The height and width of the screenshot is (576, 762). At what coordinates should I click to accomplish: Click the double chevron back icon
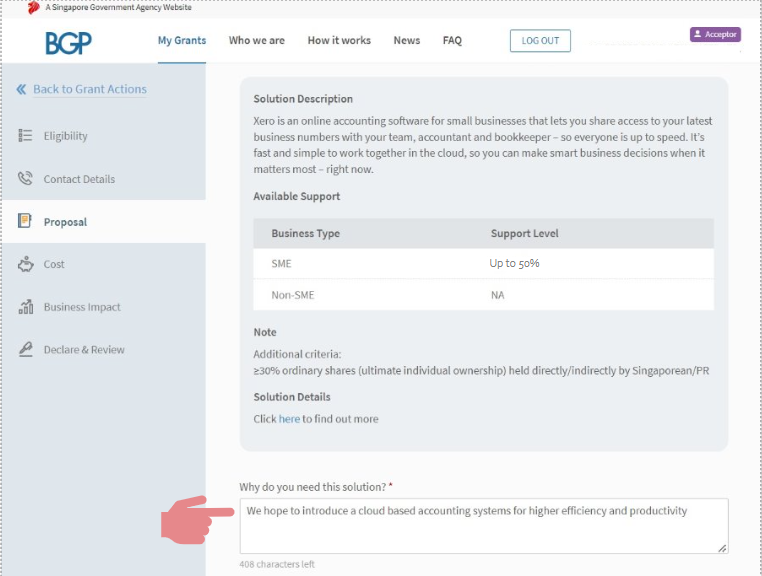pyautogui.click(x=21, y=89)
